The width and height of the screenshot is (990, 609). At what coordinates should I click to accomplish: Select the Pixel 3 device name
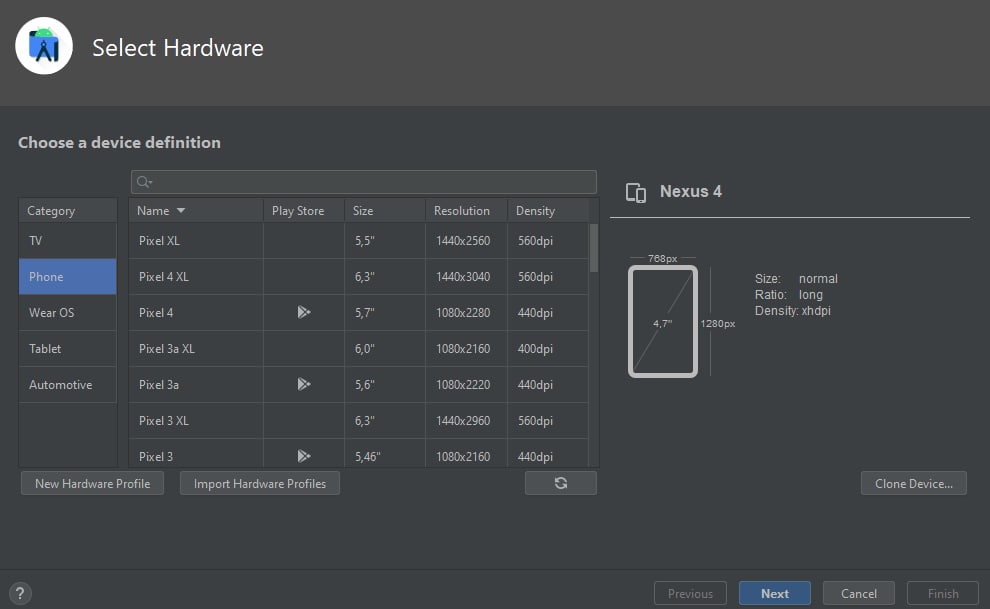(x=155, y=456)
